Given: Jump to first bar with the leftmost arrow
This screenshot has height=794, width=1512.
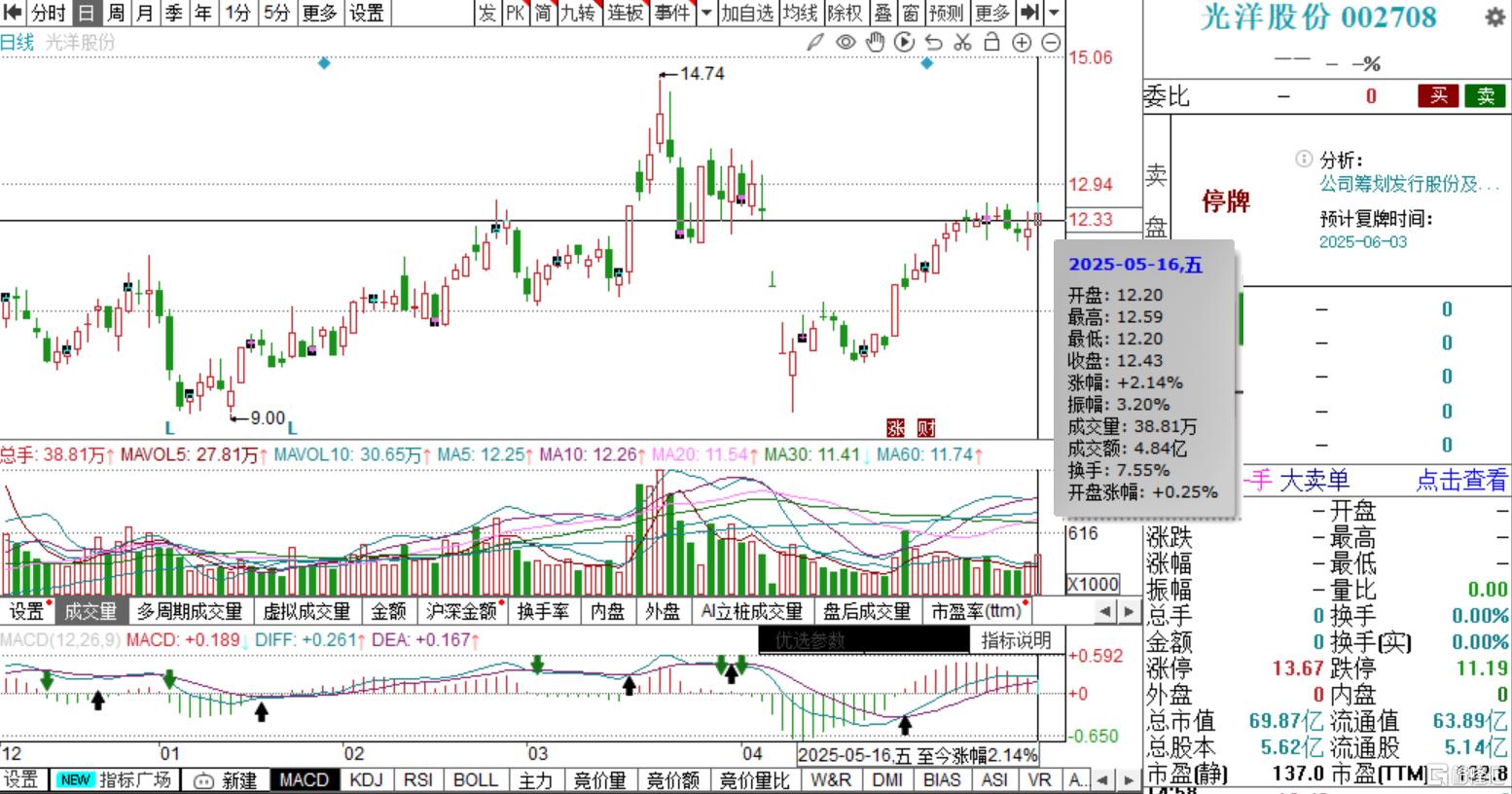Looking at the screenshot, I should [13, 13].
